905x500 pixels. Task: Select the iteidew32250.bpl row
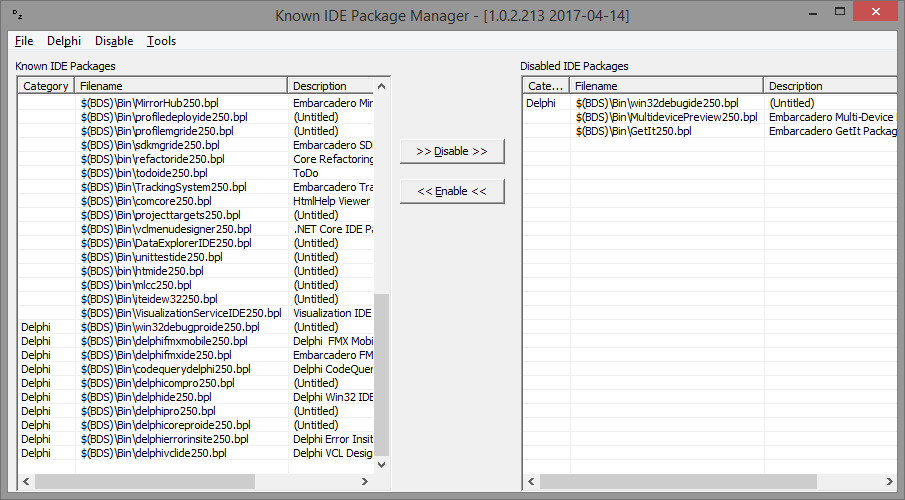(x=196, y=299)
